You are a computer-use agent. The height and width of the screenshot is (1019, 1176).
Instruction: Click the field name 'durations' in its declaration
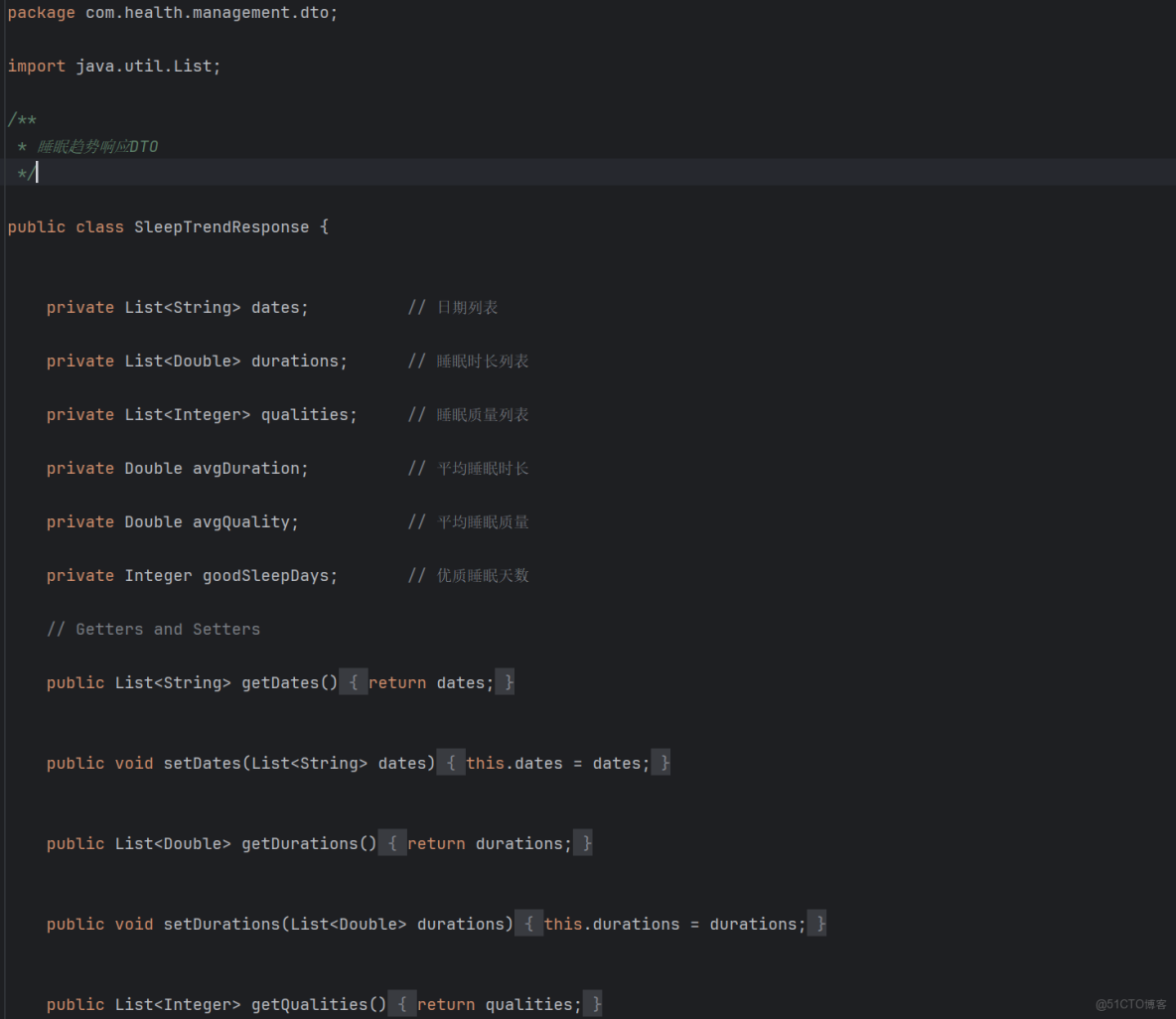(295, 361)
